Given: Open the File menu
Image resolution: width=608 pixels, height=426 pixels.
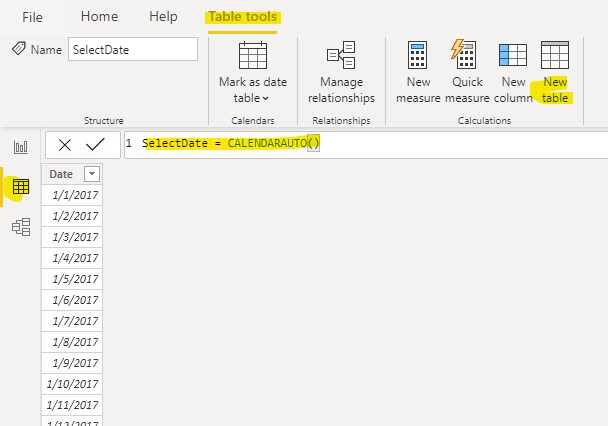Looking at the screenshot, I should pos(32,17).
